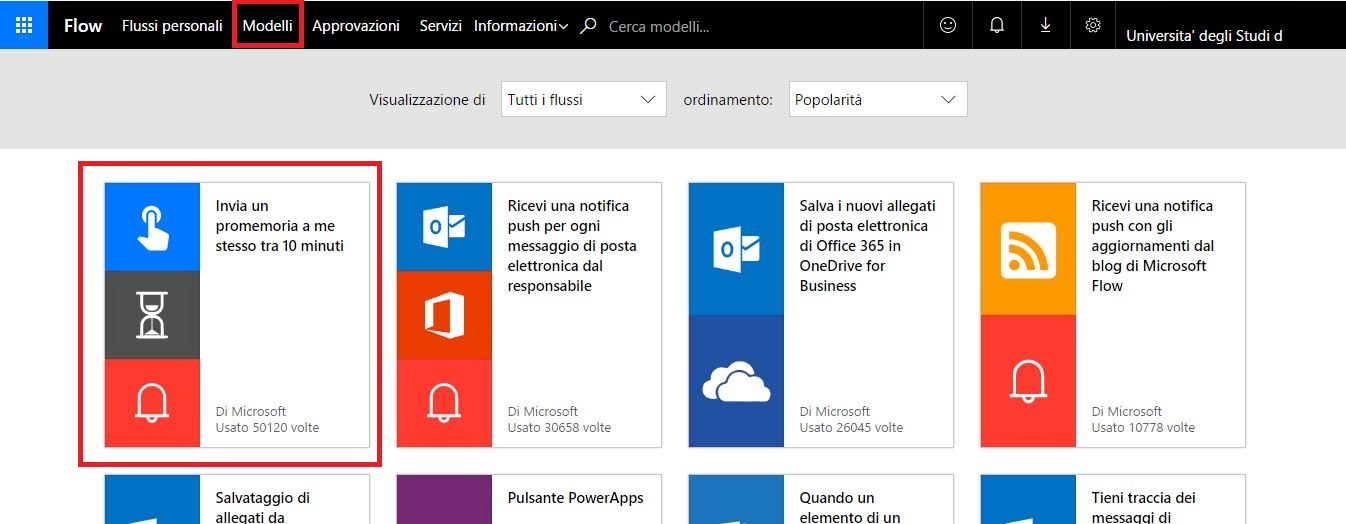Click Usato 10778 volte text
Screen dimensions: 1346x524
tap(1143, 427)
